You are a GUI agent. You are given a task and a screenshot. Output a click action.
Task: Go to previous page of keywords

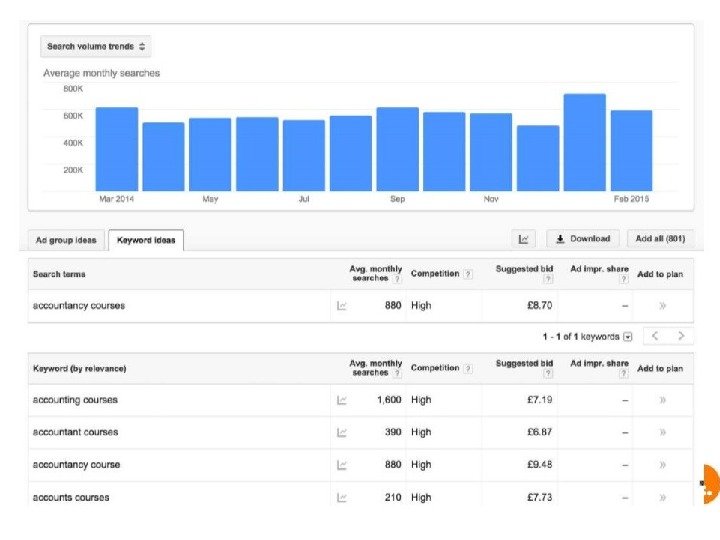click(655, 336)
